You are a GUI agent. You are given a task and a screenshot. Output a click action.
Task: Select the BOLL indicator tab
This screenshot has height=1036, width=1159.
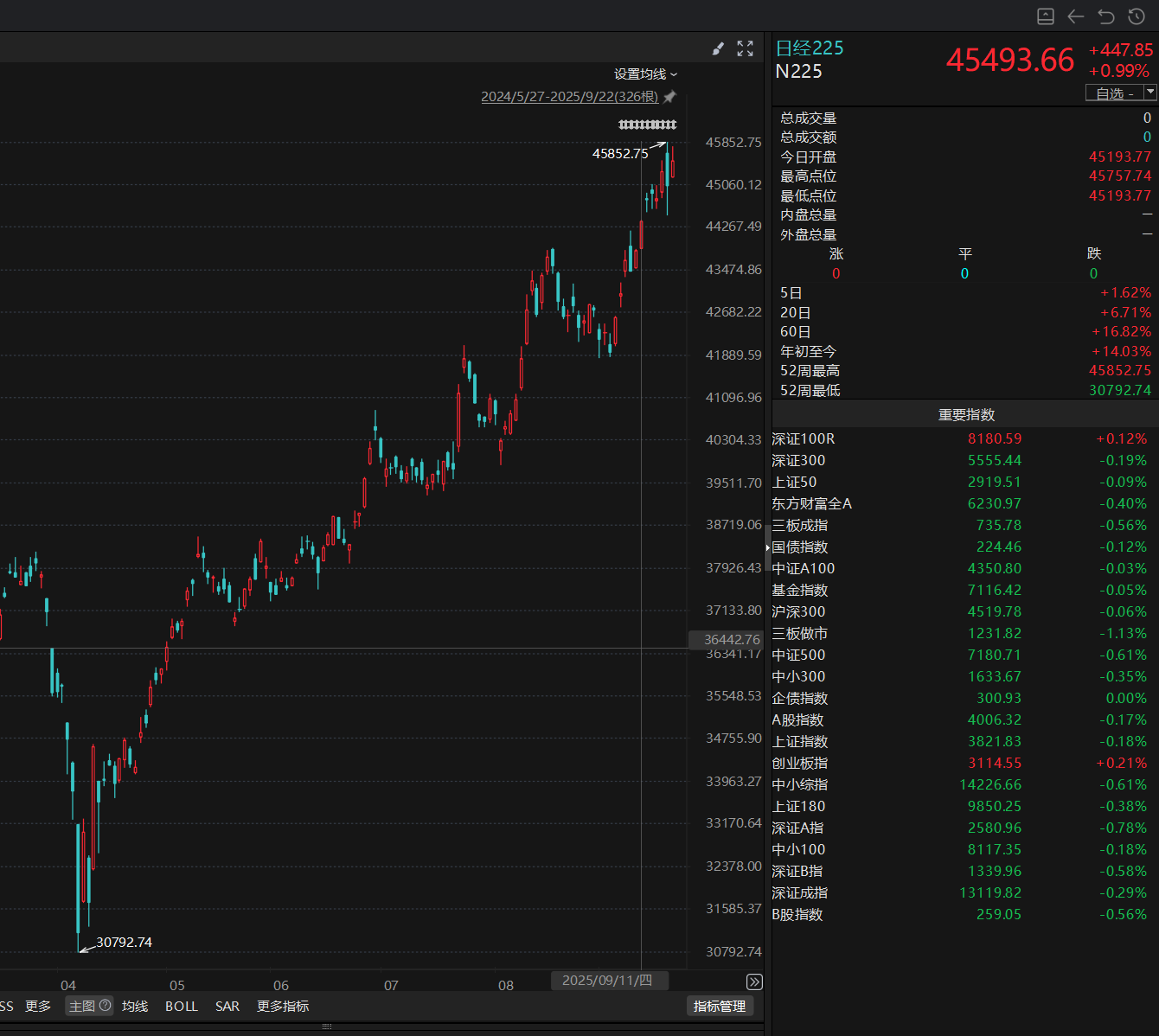182,1007
